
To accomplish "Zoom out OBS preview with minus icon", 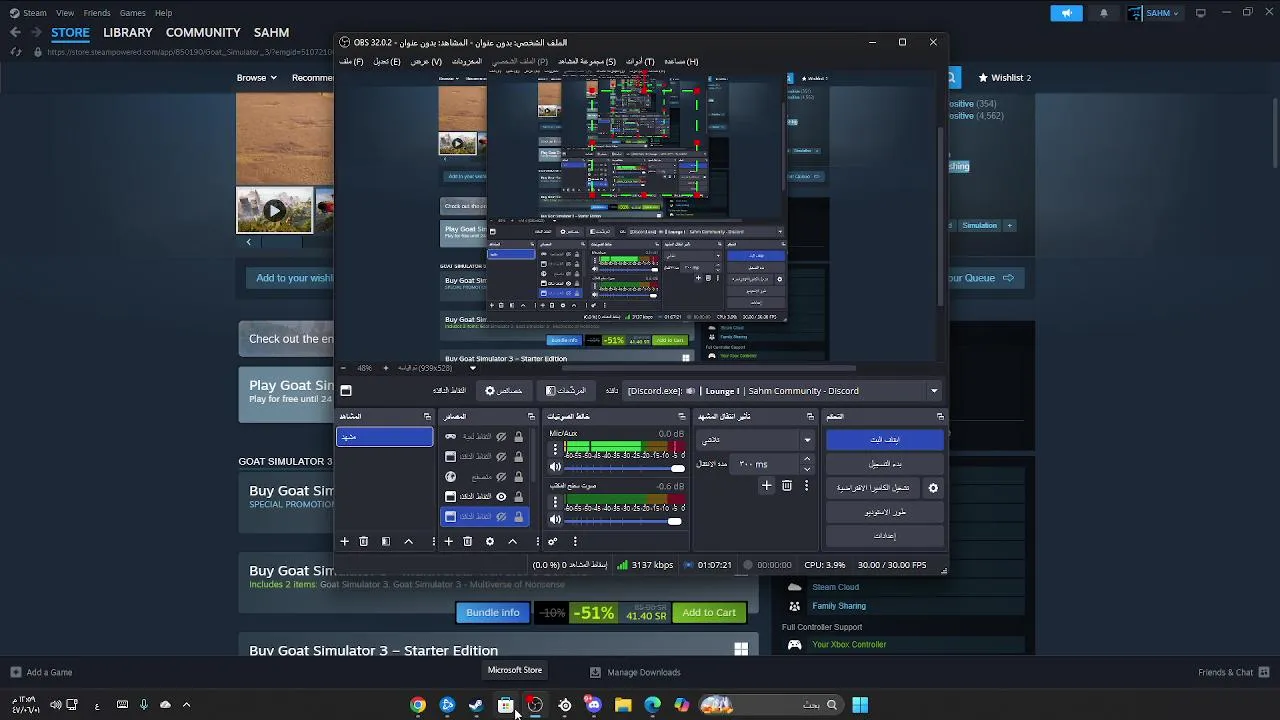I will coord(345,368).
